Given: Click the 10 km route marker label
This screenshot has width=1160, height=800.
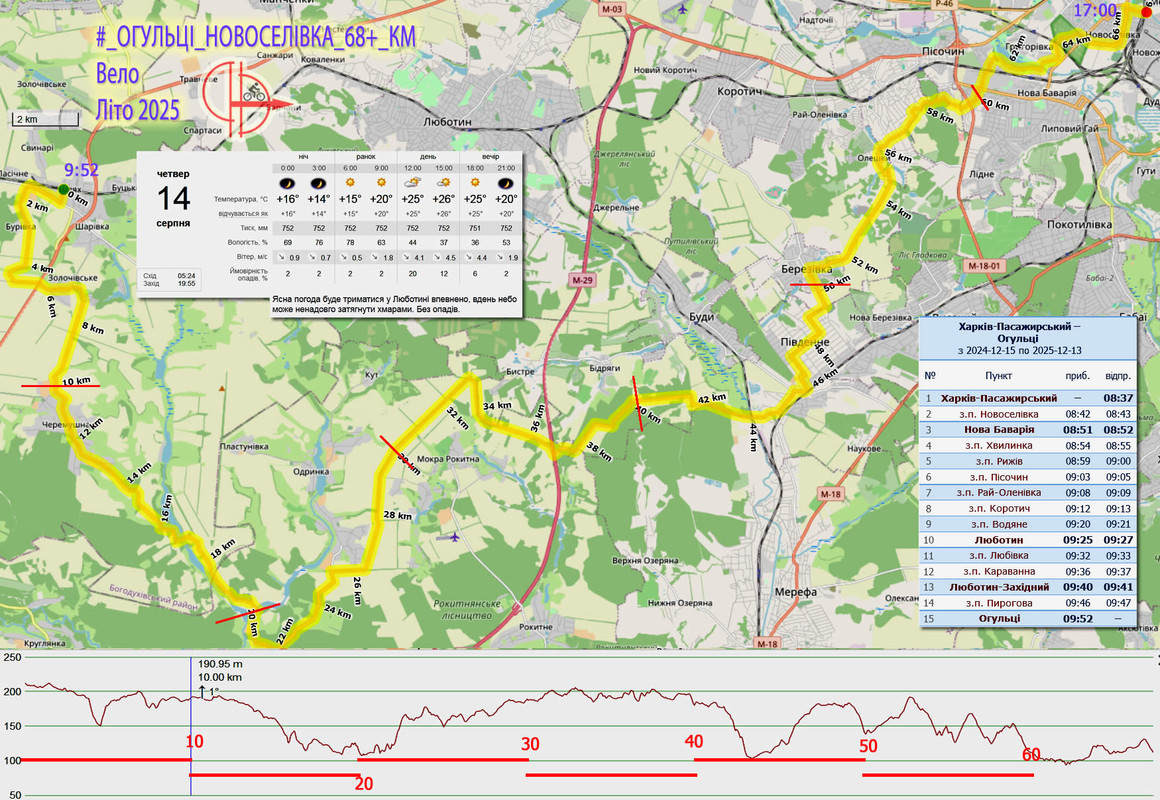Looking at the screenshot, I should [76, 381].
